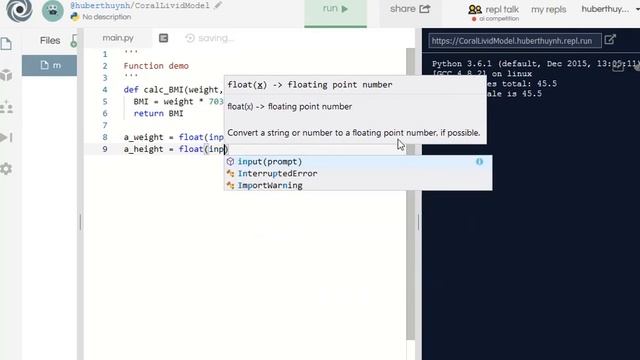Viewport: 640px width, 360px height.
Task: Click the Repl.it logo icon
Action: pos(19,10)
